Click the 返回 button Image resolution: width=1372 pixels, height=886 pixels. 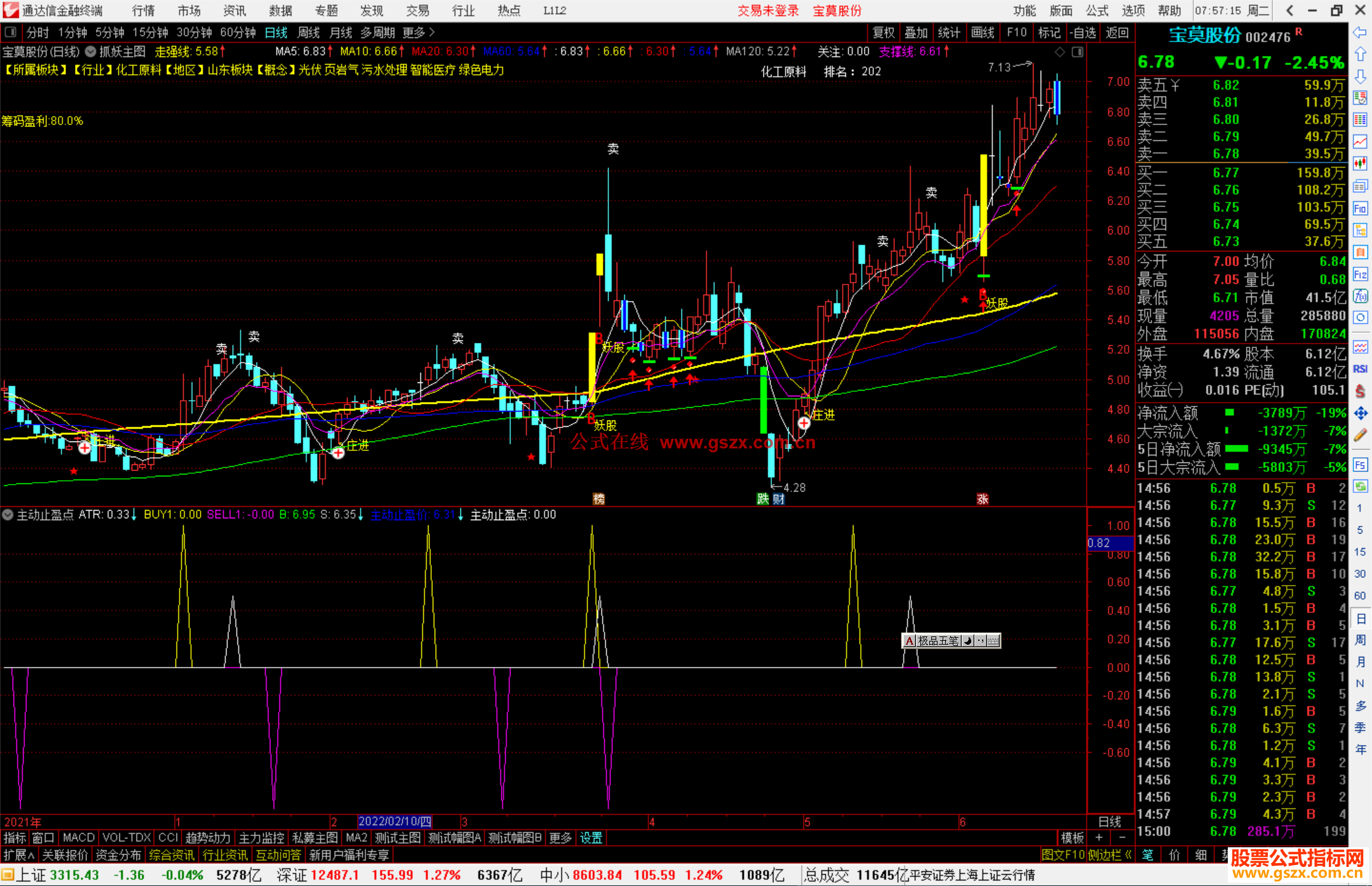(x=1117, y=32)
